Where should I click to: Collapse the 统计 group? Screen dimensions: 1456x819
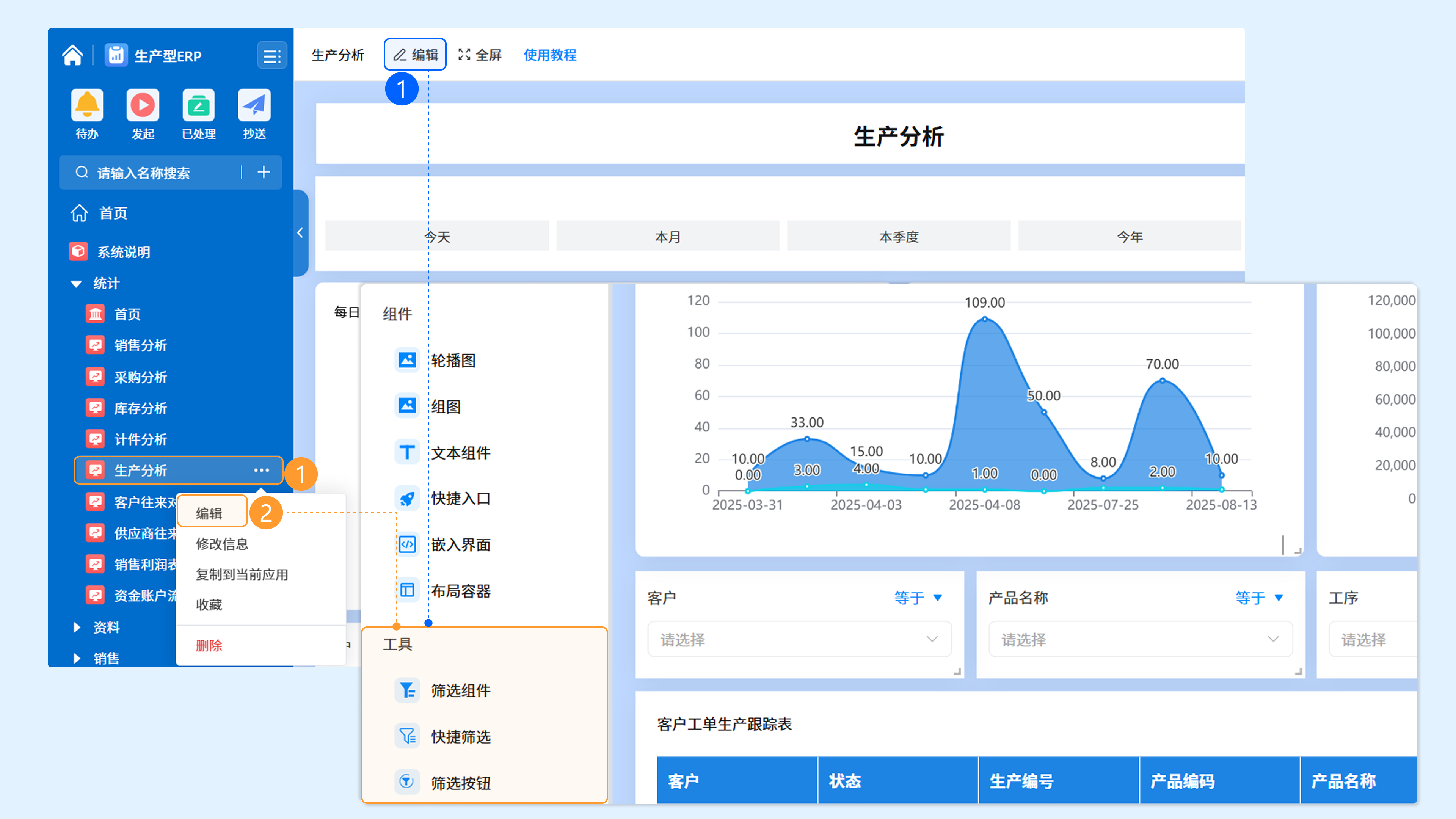[x=76, y=284]
